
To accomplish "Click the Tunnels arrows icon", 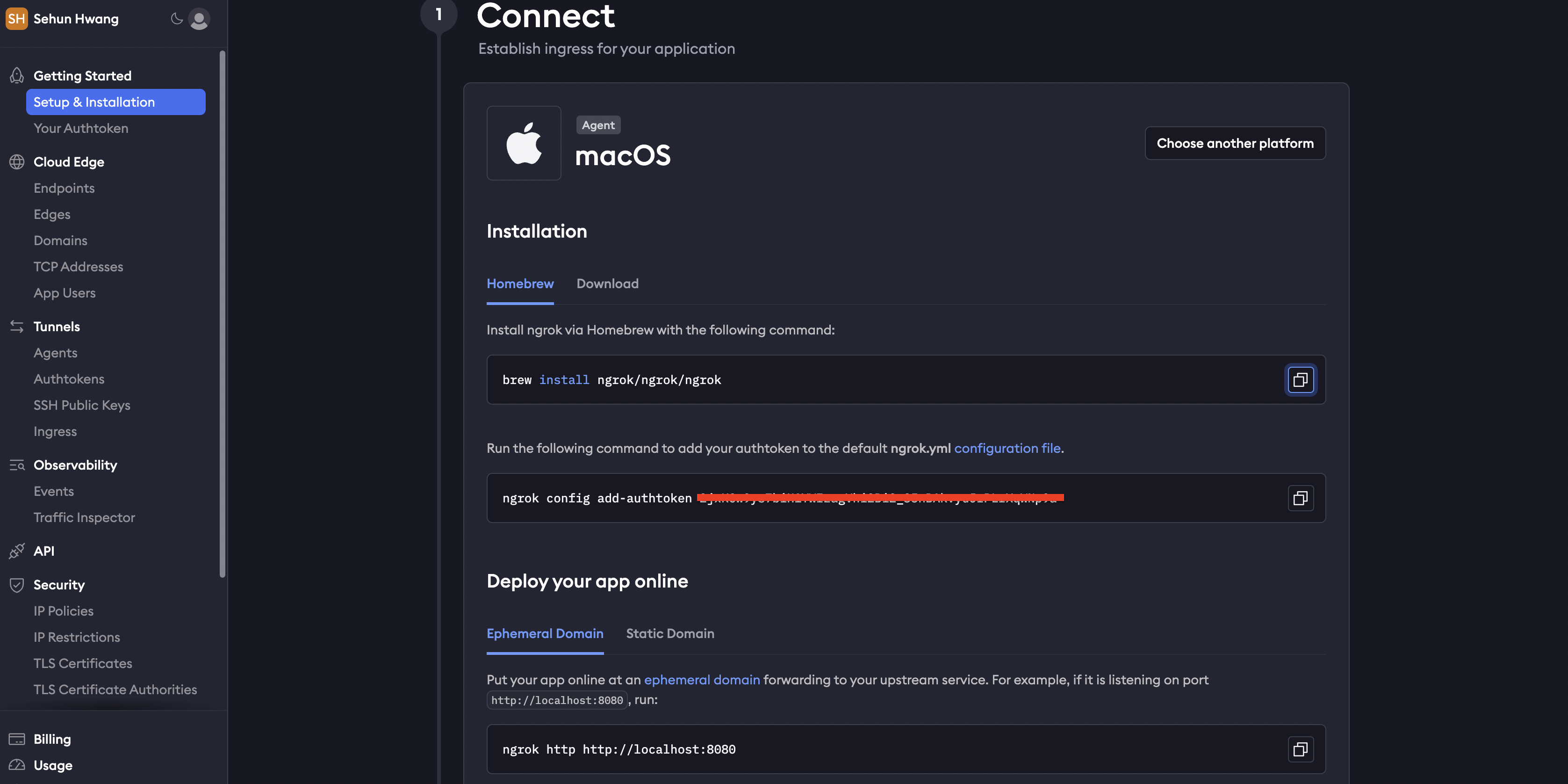I will tap(16, 326).
